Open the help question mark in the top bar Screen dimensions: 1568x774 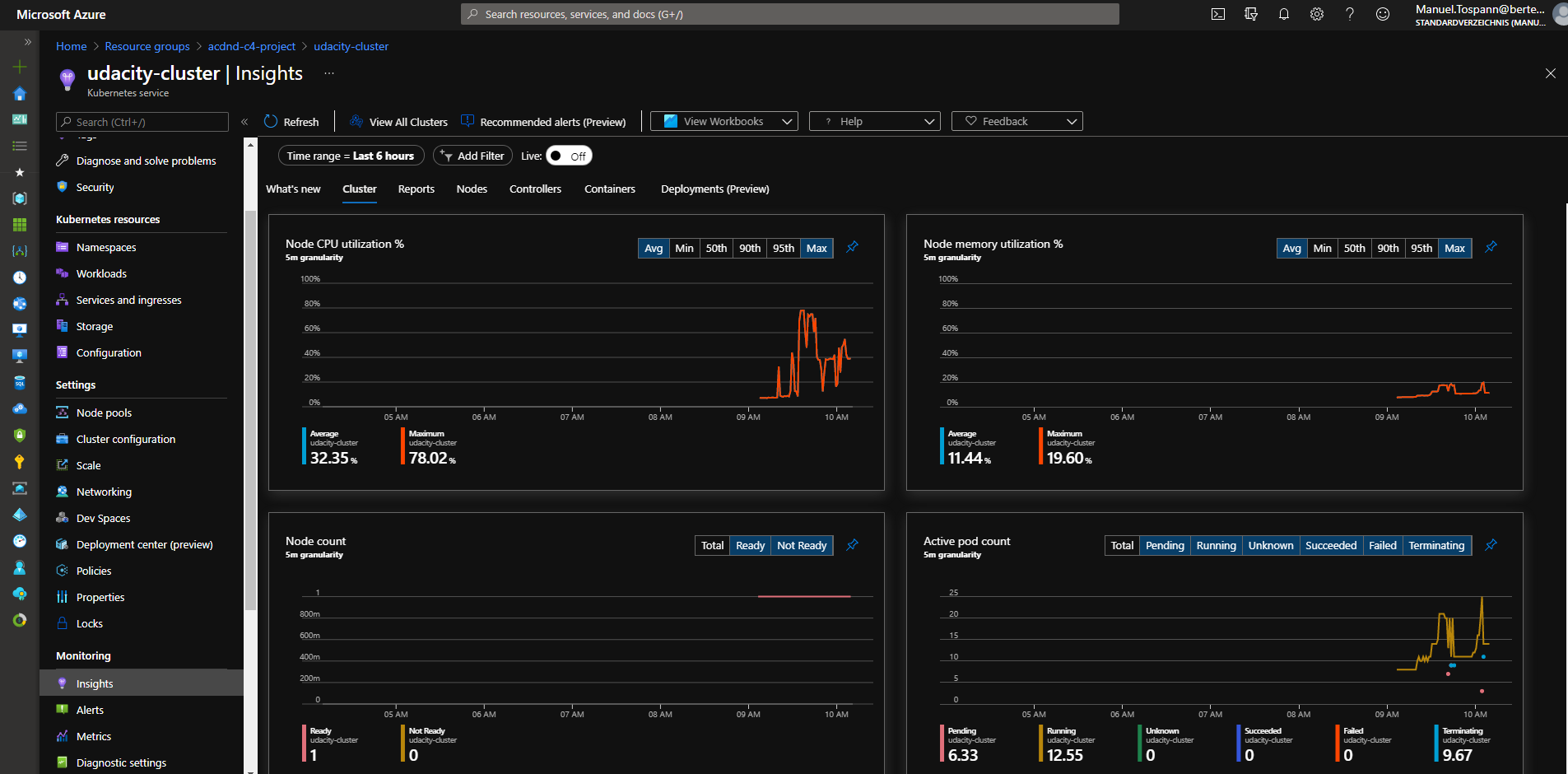coord(1350,14)
